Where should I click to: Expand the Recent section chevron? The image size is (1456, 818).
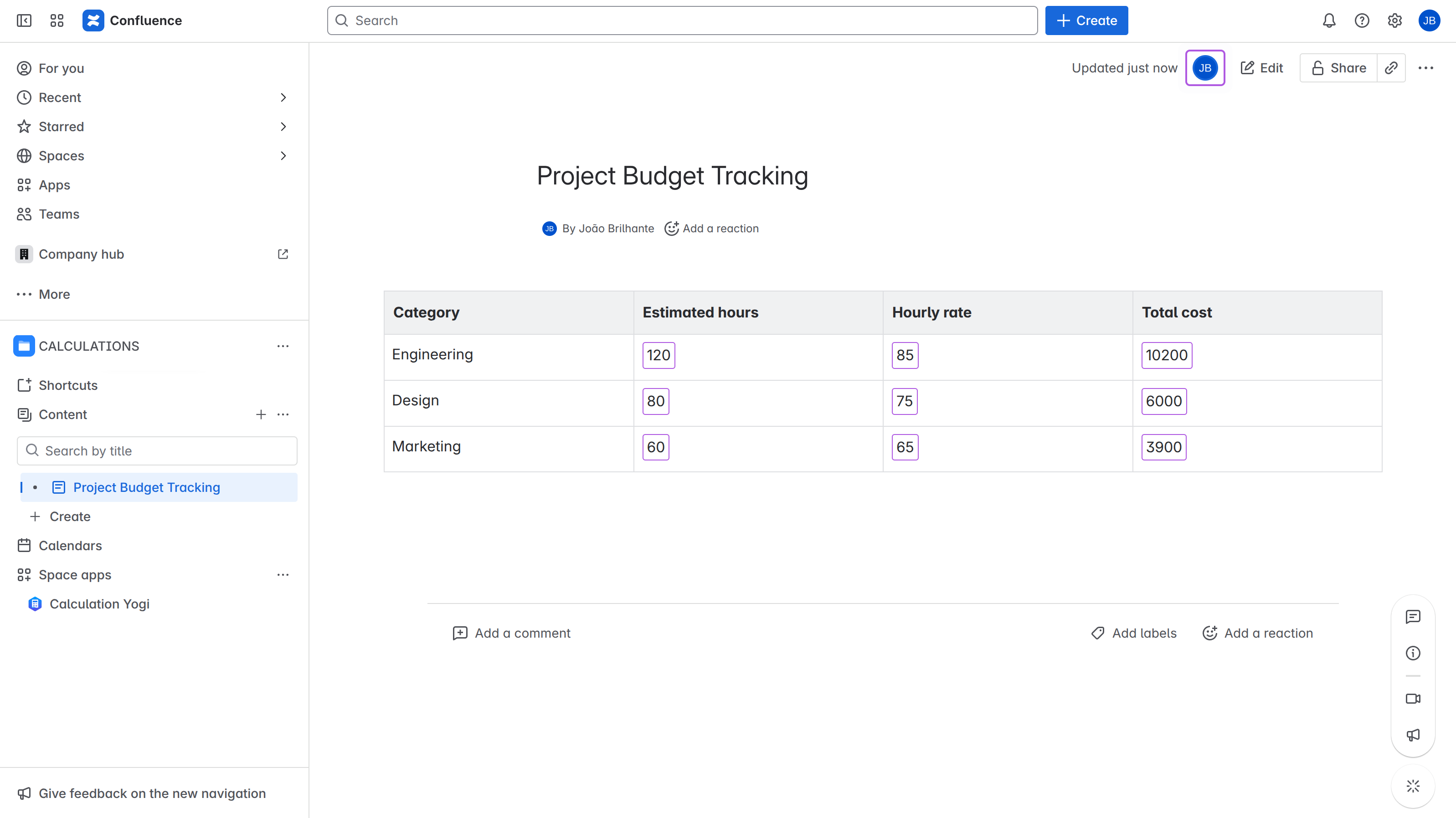(x=283, y=98)
